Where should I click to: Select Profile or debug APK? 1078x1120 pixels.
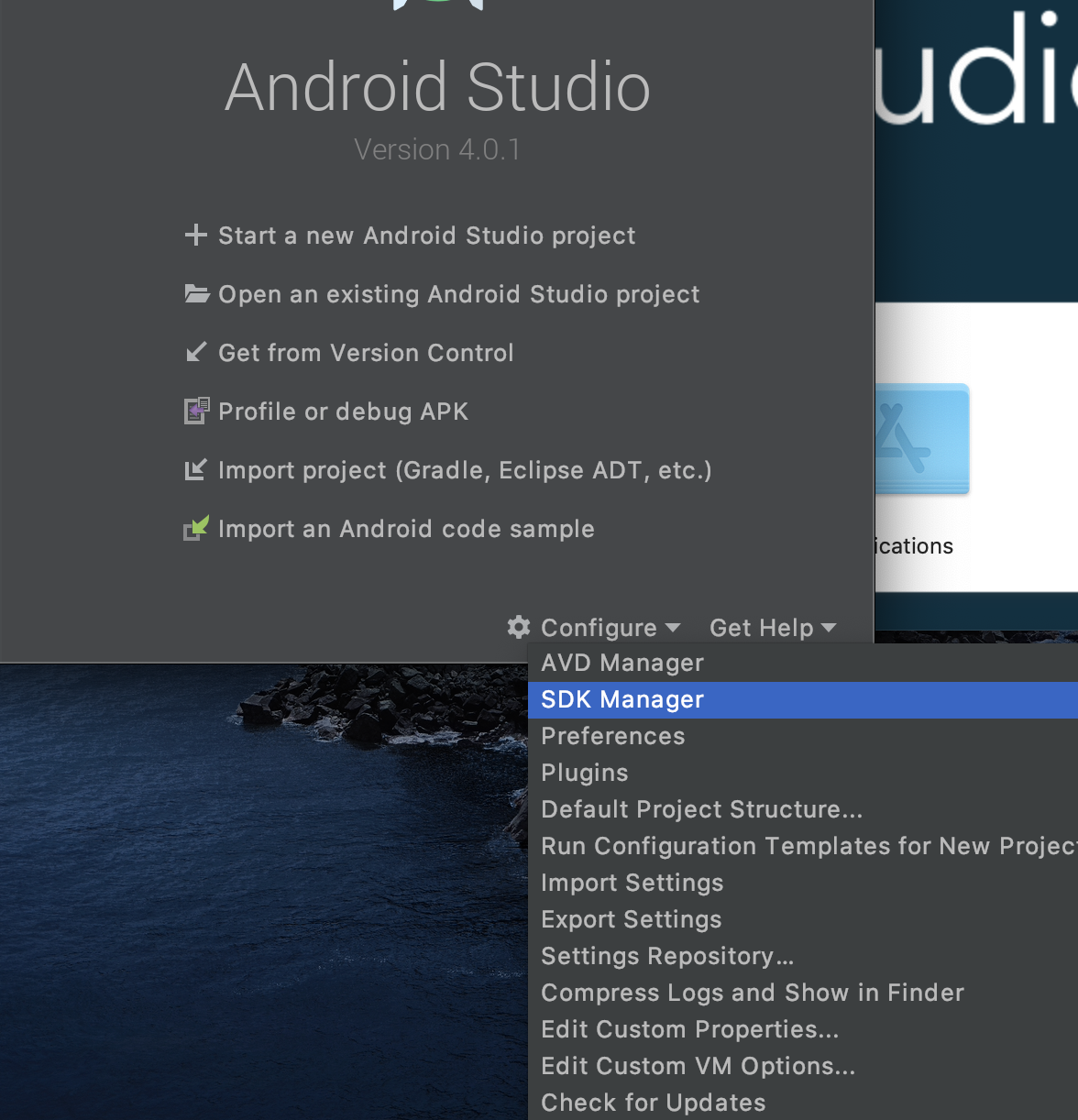click(343, 412)
